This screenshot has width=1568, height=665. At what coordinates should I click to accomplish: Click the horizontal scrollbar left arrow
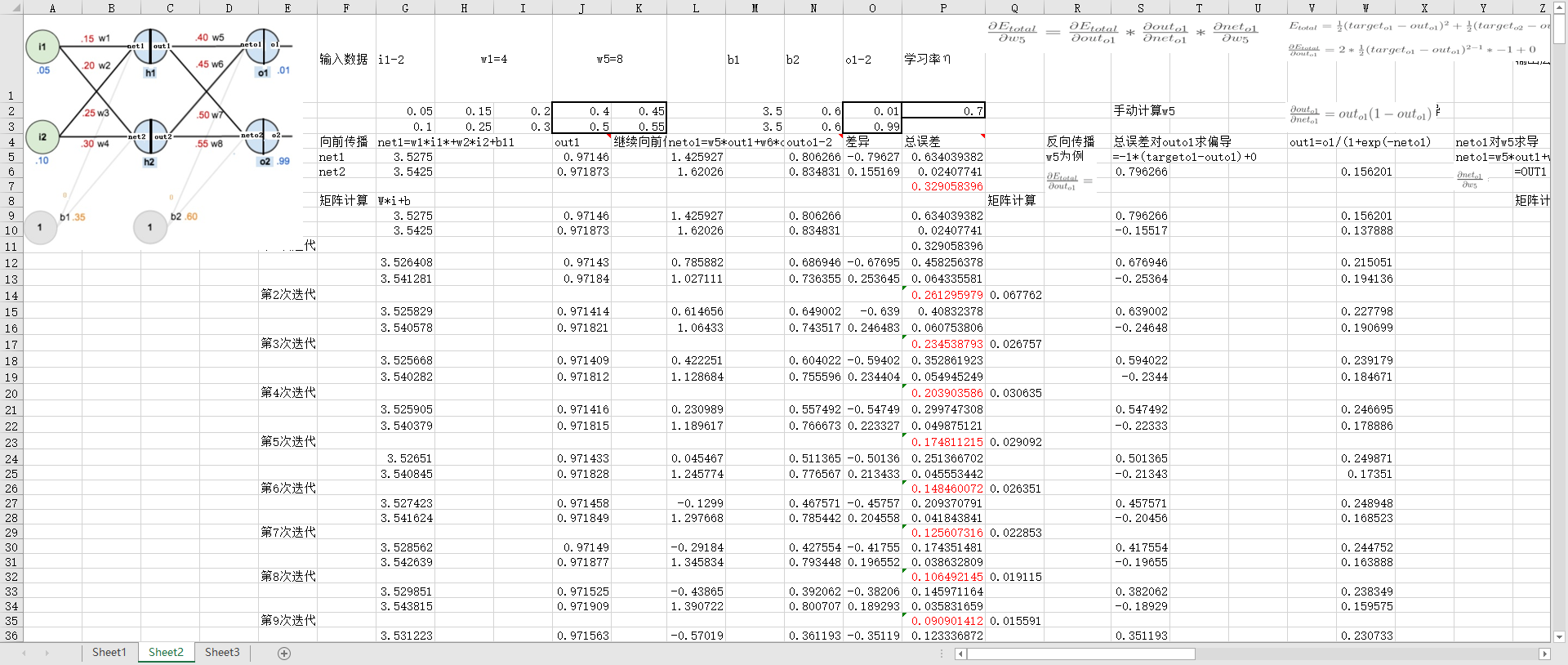click(960, 654)
